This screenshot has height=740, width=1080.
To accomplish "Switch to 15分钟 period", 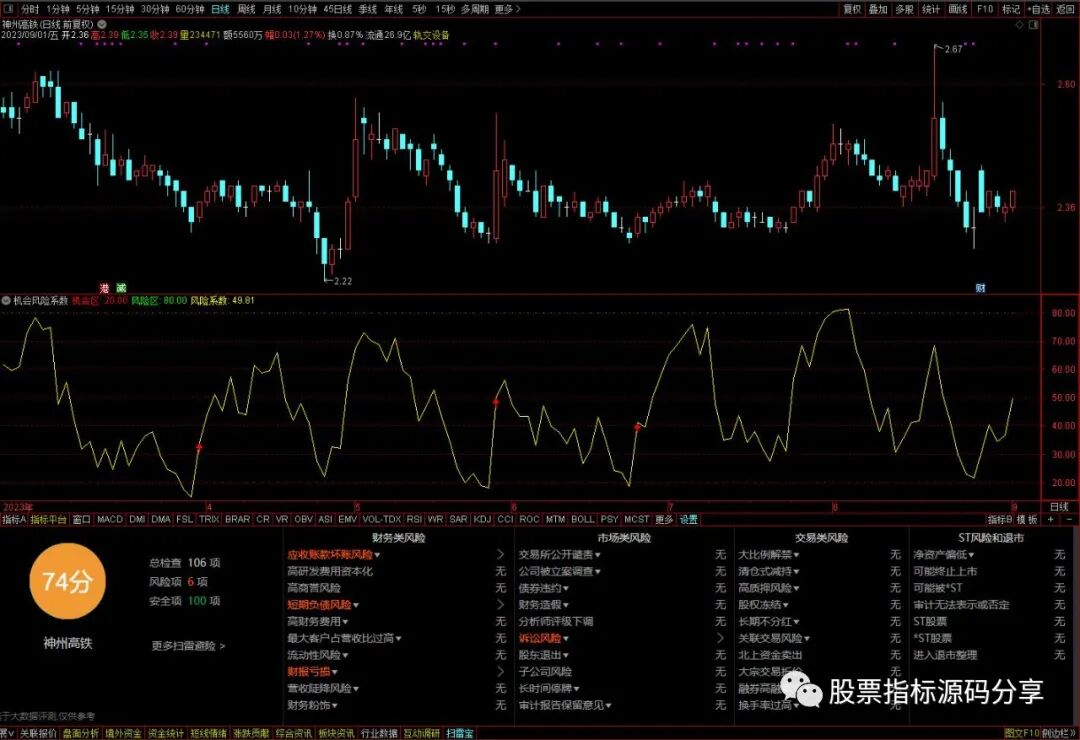I will coord(121,9).
